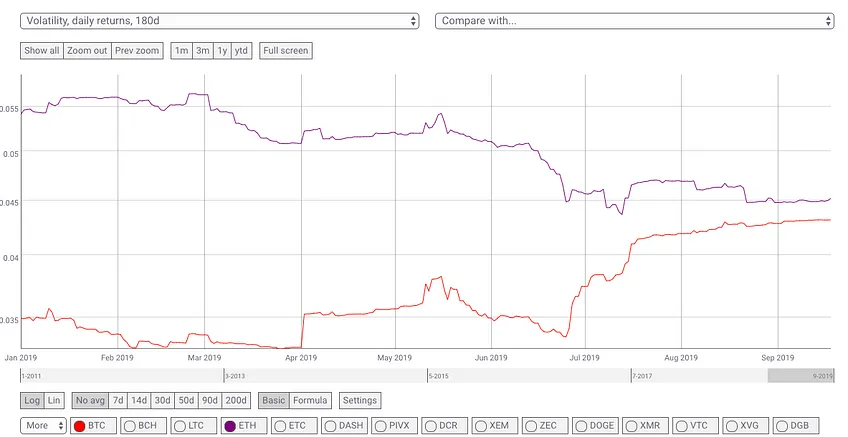Turn on the XMR coin circle
This screenshot has height=437, width=848.
[x=631, y=426]
